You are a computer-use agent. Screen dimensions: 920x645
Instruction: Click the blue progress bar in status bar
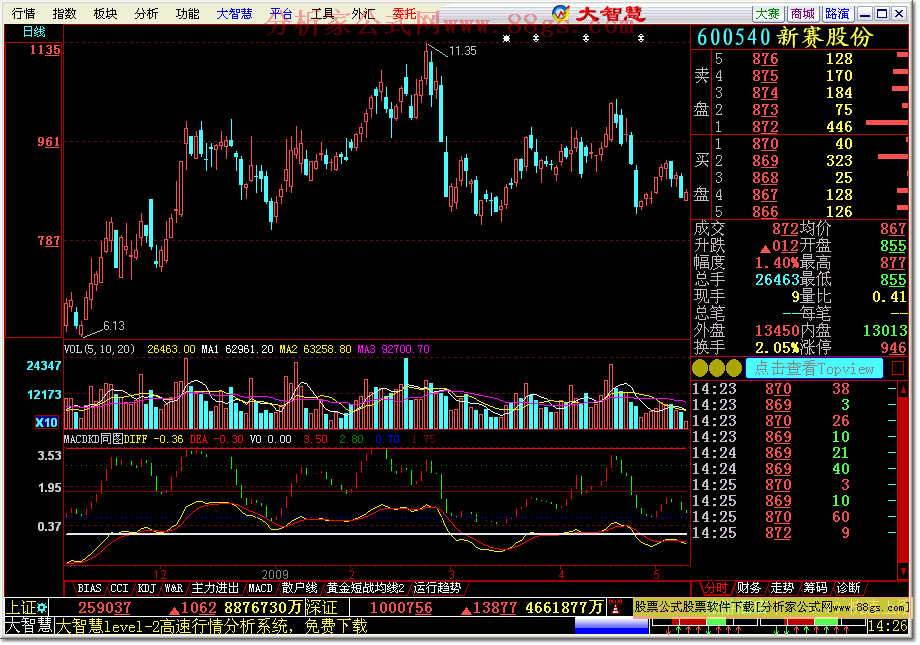click(x=611, y=627)
